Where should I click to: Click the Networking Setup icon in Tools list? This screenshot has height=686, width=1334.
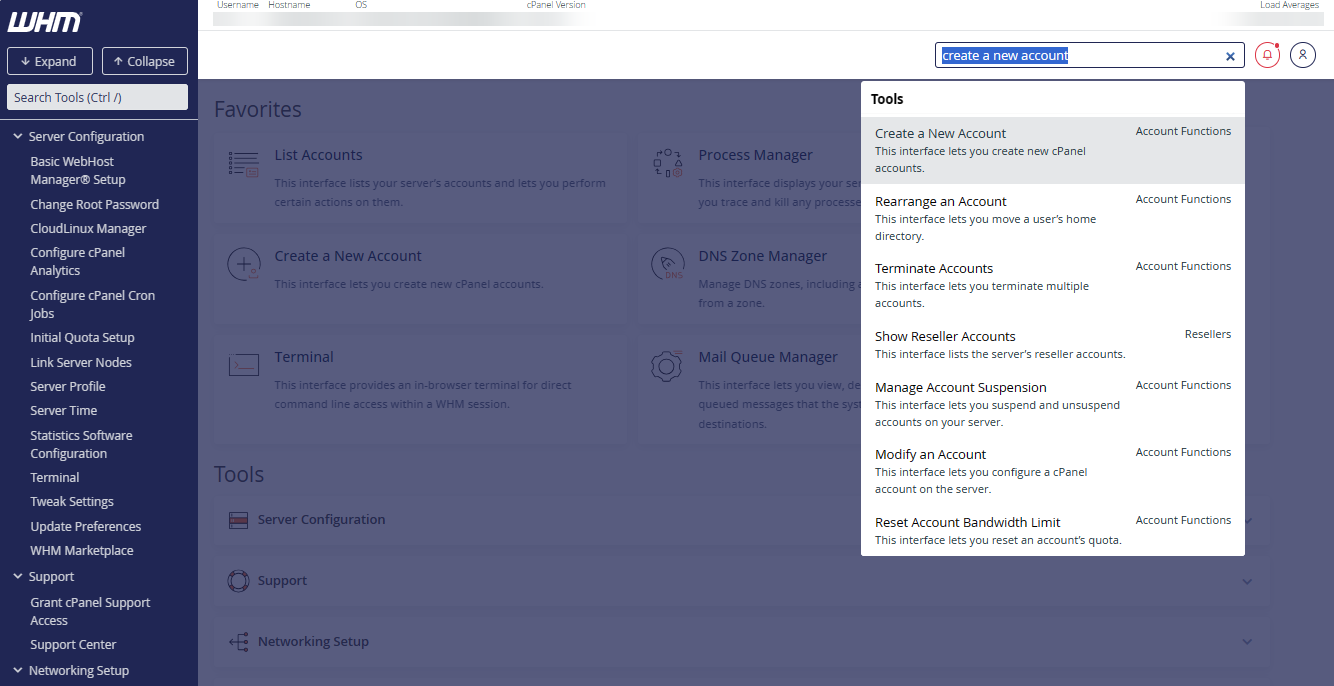[x=238, y=642]
